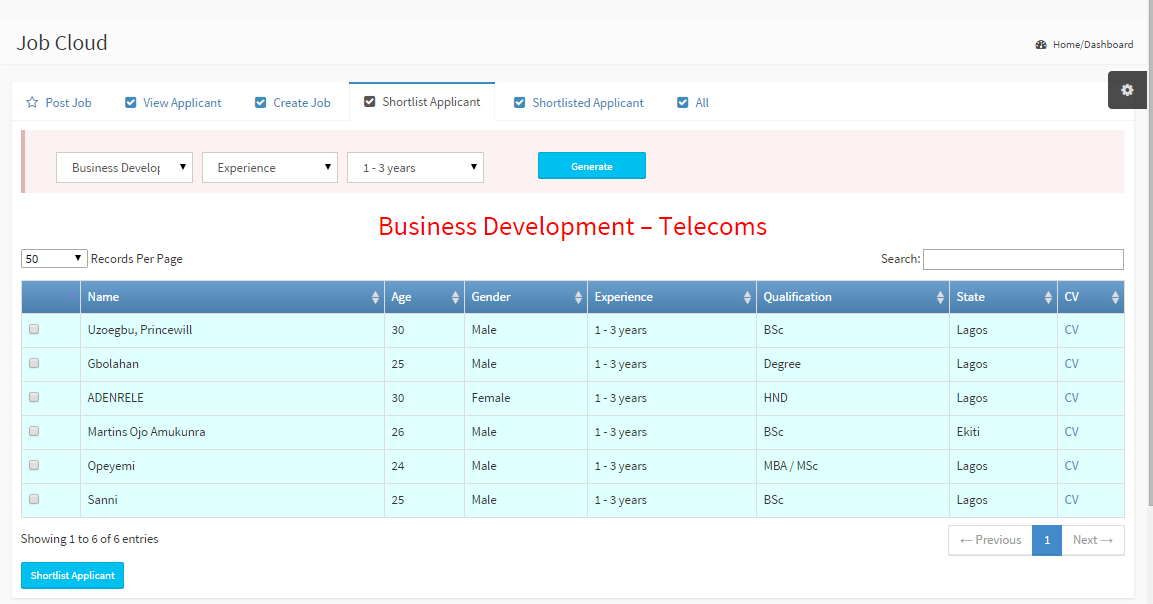
Task: Click in the Search input field
Action: click(x=1023, y=260)
